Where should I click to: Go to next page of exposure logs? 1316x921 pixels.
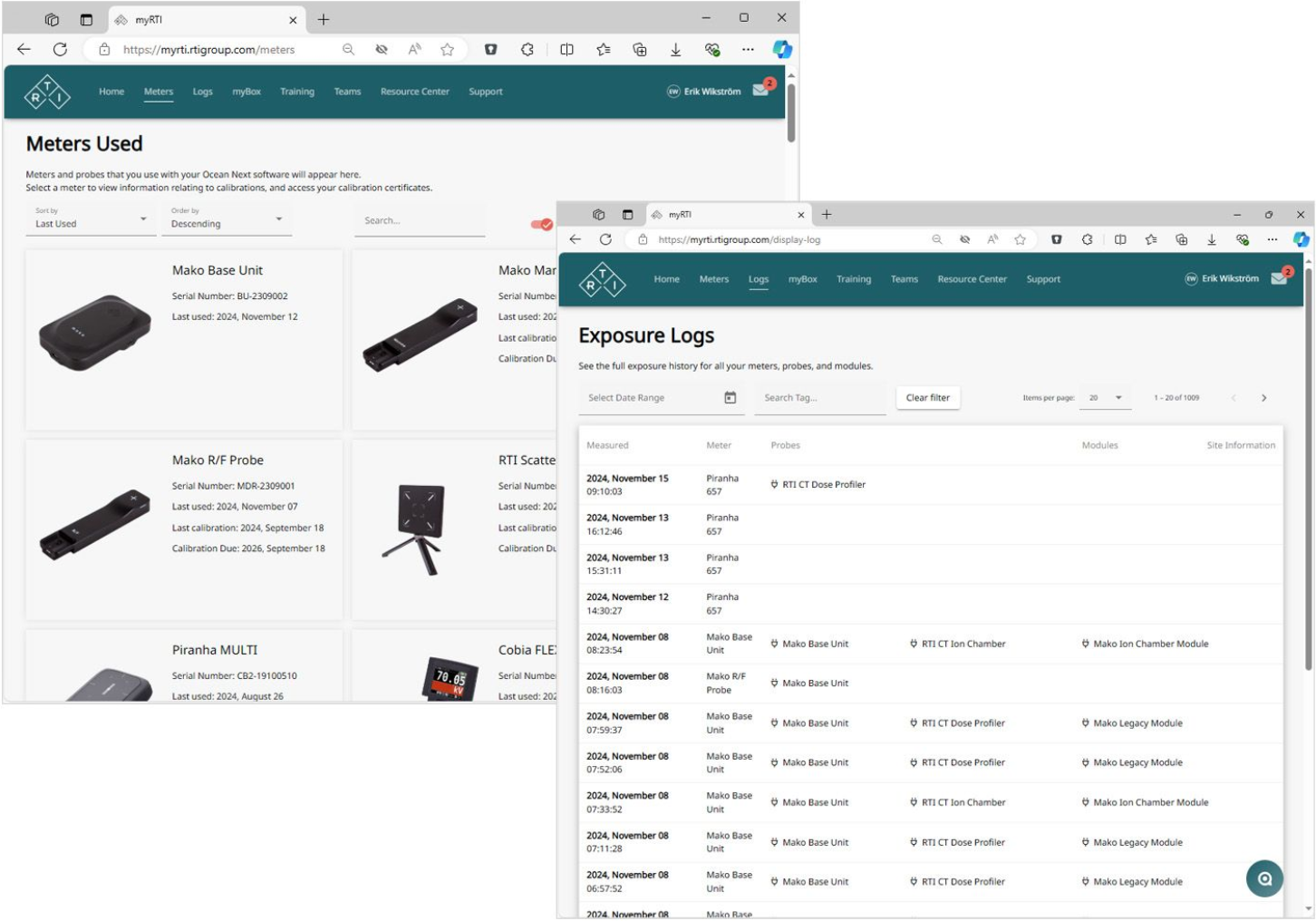(x=1264, y=397)
